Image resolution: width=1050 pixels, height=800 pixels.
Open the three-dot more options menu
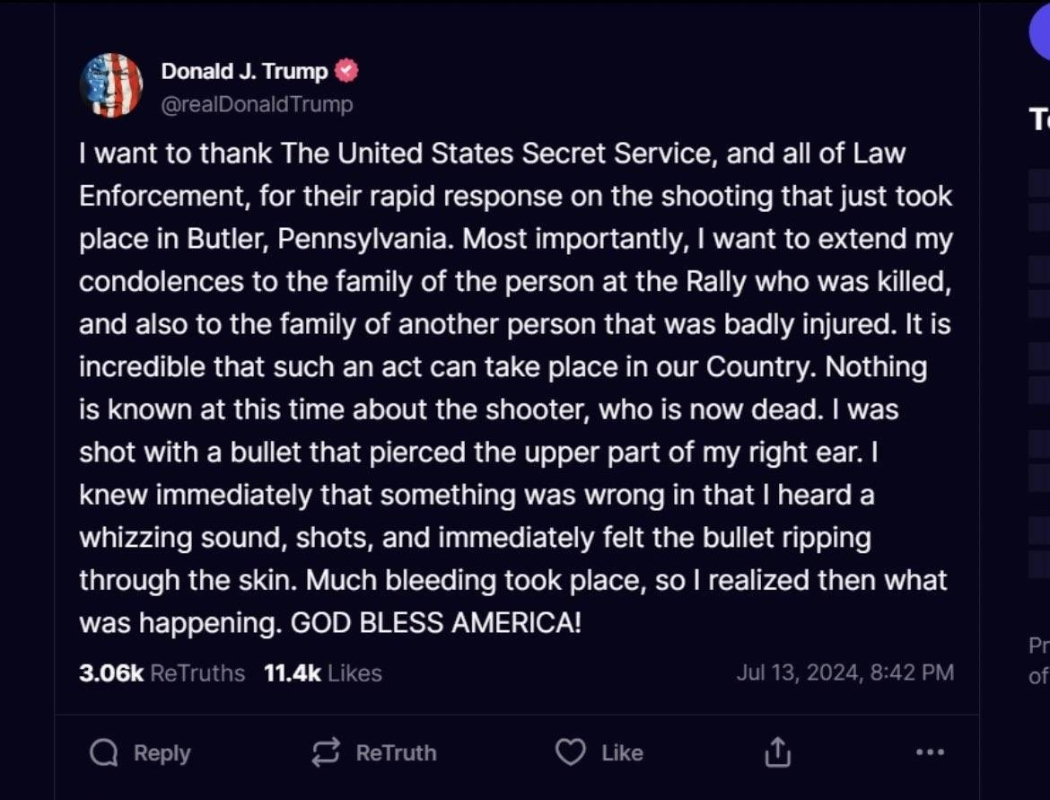pos(929,753)
